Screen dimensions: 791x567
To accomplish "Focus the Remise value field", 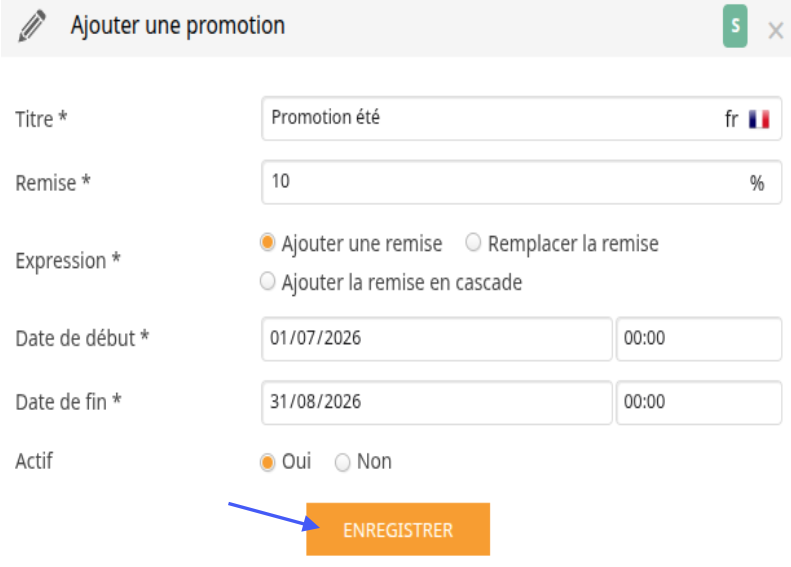I will (x=521, y=182).
